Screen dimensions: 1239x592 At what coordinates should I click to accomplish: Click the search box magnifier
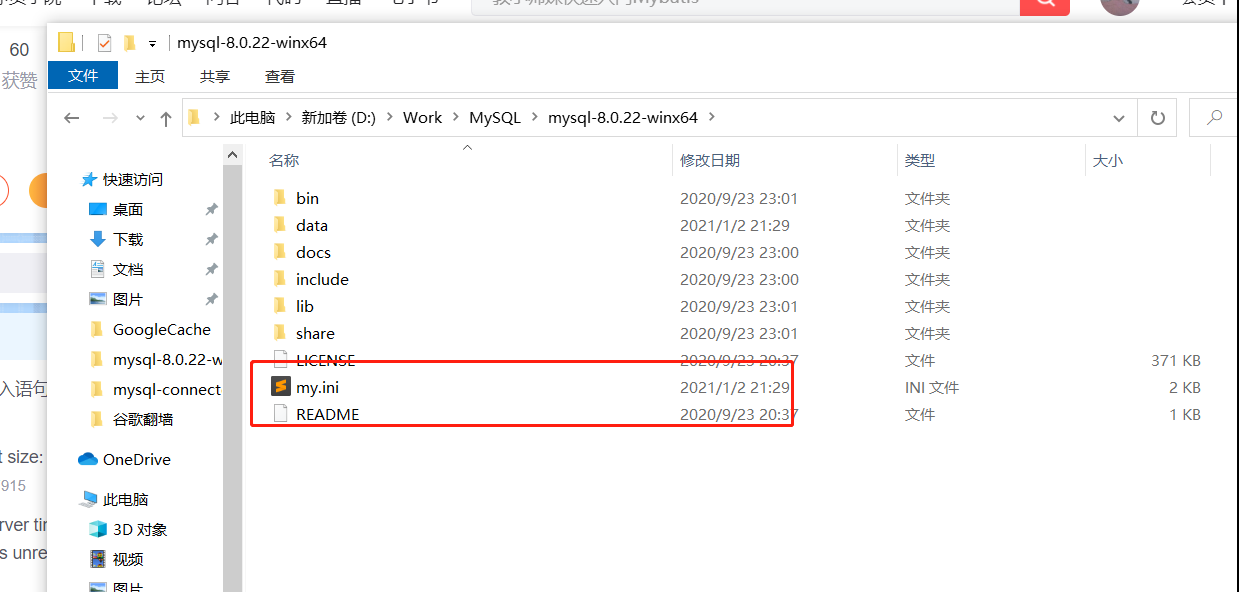[x=1214, y=118]
